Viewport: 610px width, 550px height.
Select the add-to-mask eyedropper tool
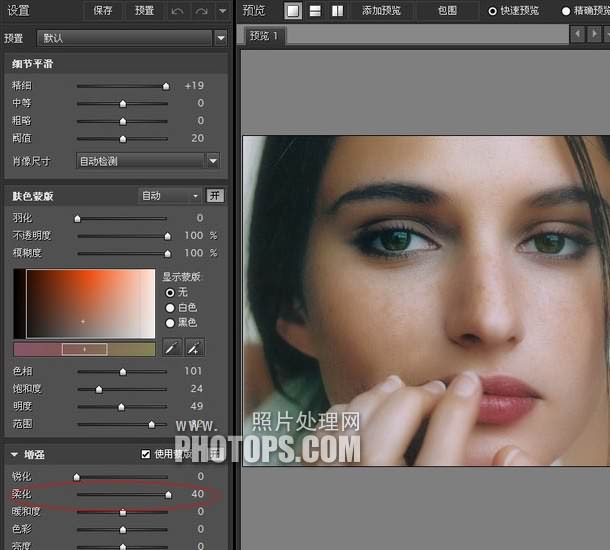point(195,347)
